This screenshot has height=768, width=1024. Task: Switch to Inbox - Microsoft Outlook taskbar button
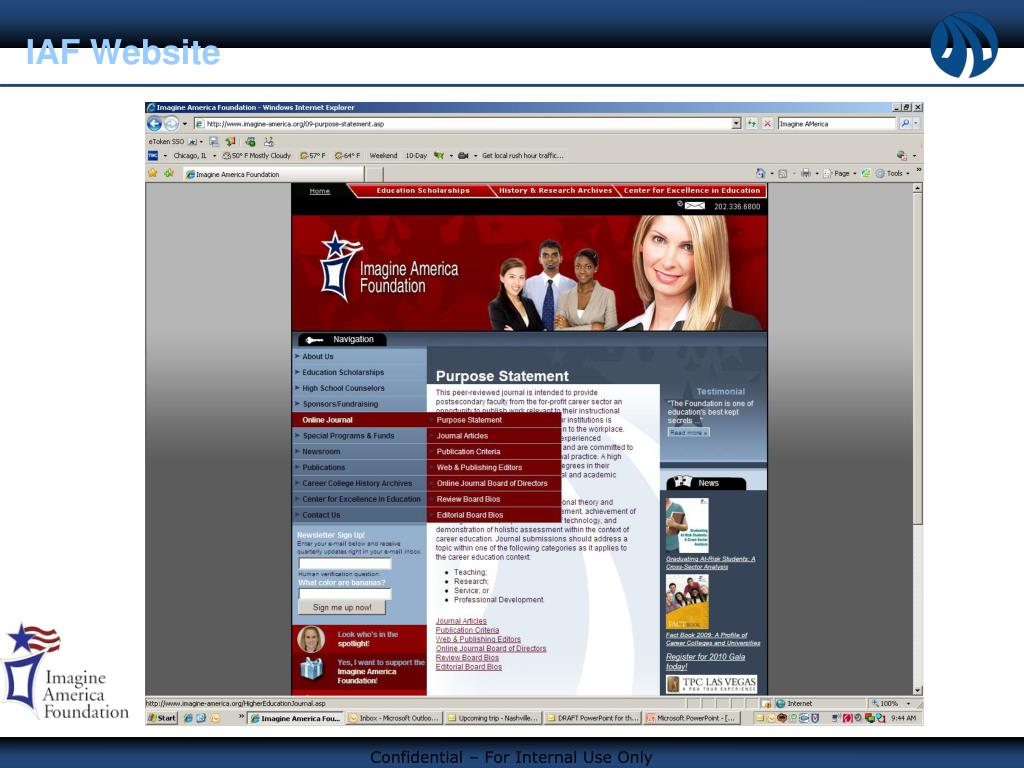click(x=394, y=718)
